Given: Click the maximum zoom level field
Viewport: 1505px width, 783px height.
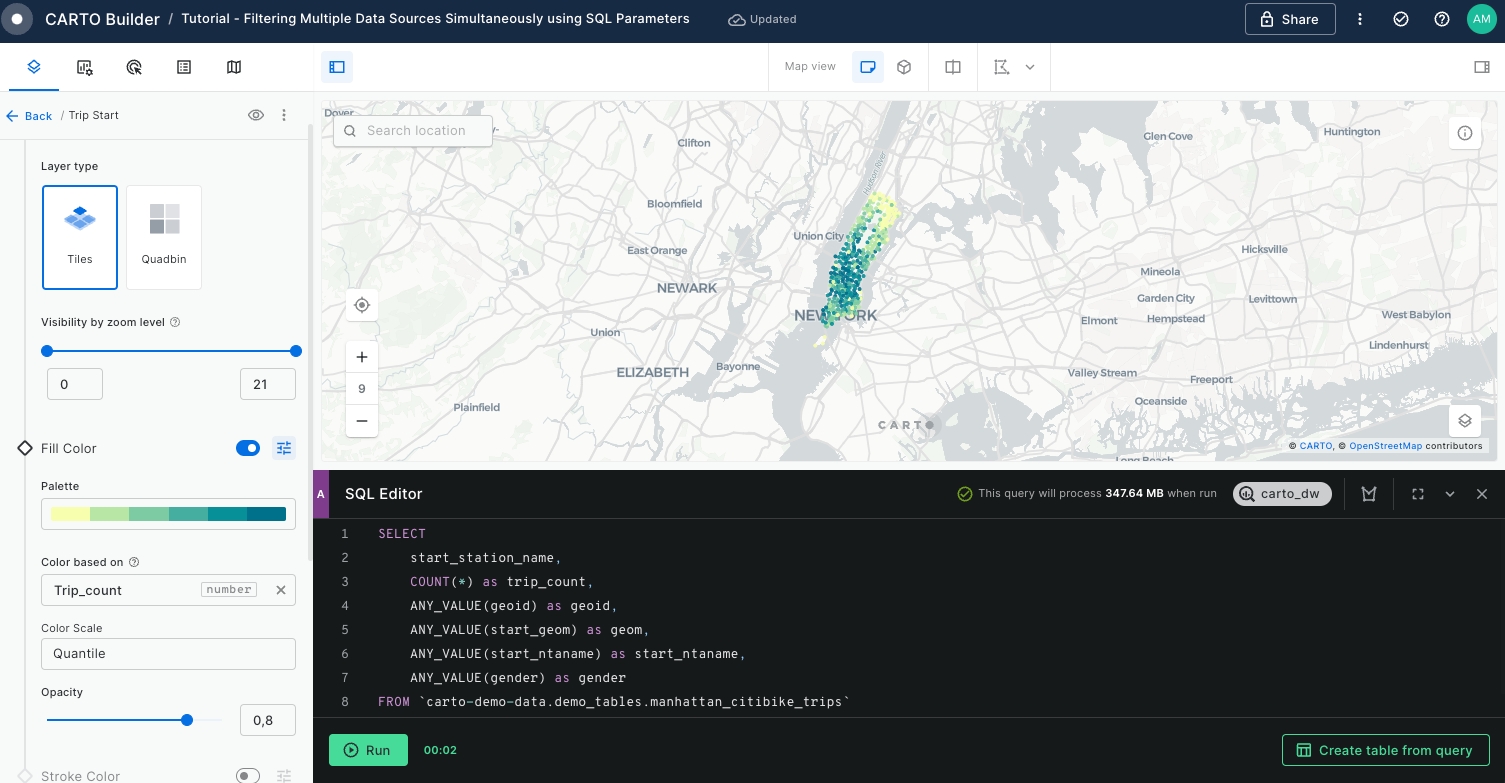Looking at the screenshot, I should pyautogui.click(x=268, y=384).
